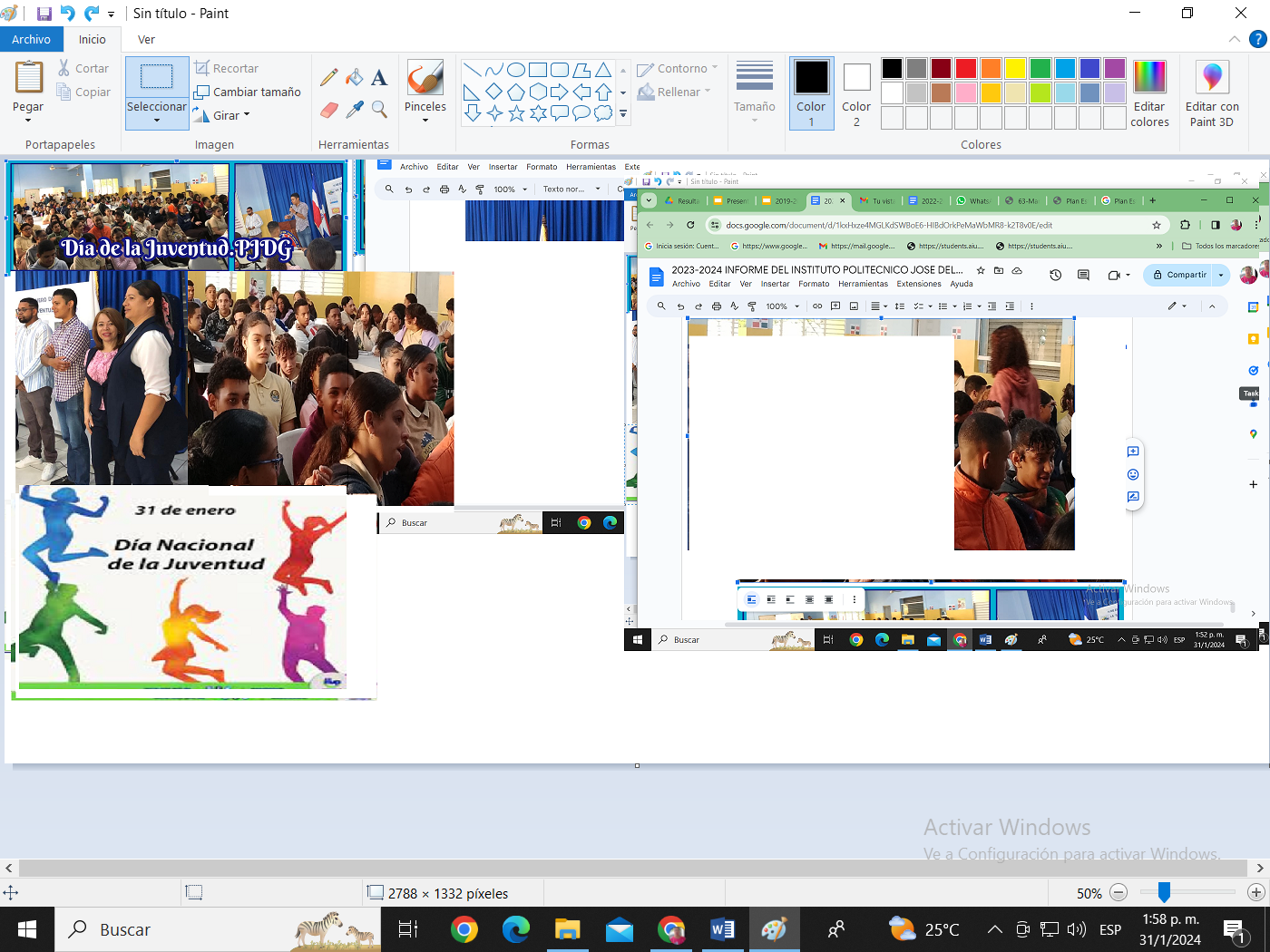The height and width of the screenshot is (952, 1270).
Task: Click the Cambiar tamaño button
Action: click(248, 92)
